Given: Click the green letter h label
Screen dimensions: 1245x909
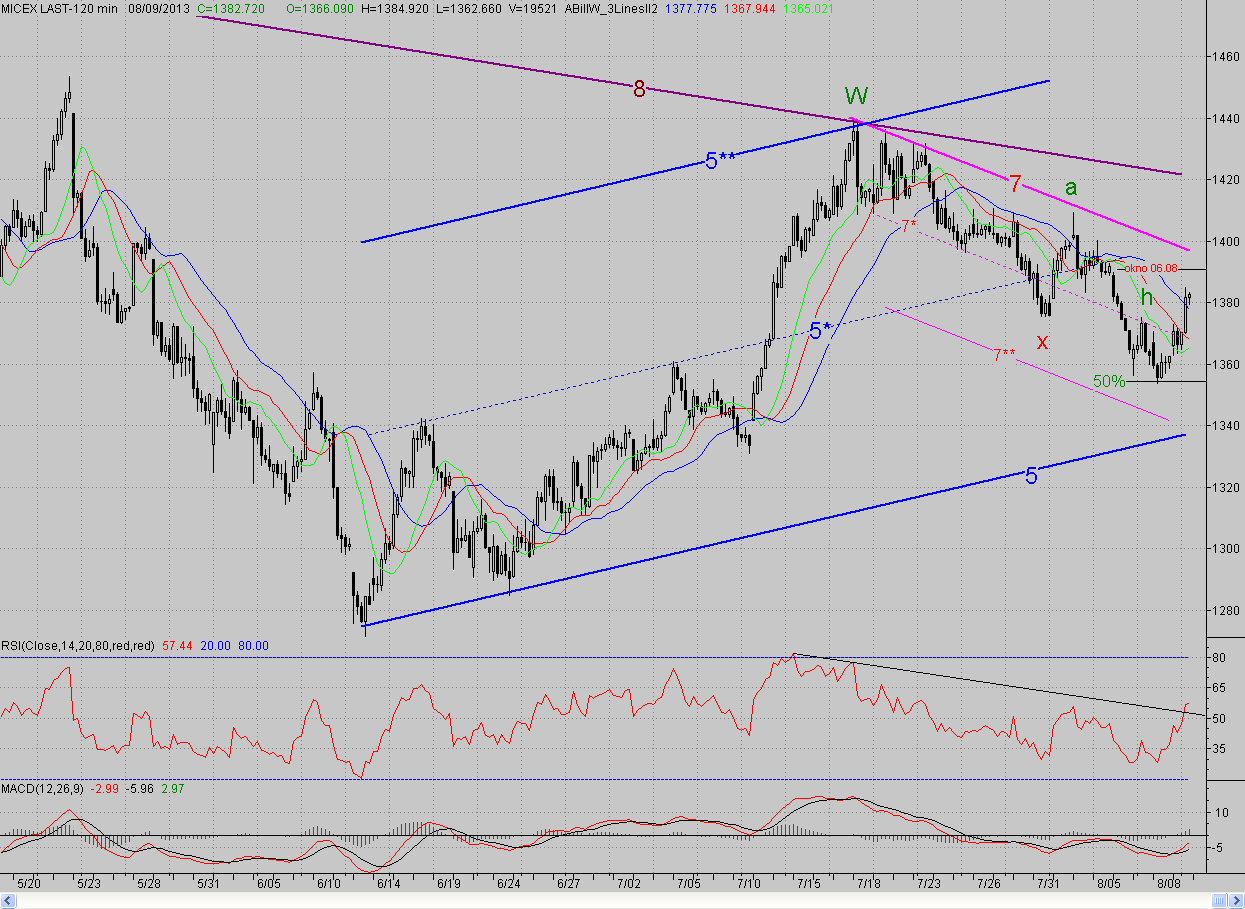Looking at the screenshot, I should 1147,297.
